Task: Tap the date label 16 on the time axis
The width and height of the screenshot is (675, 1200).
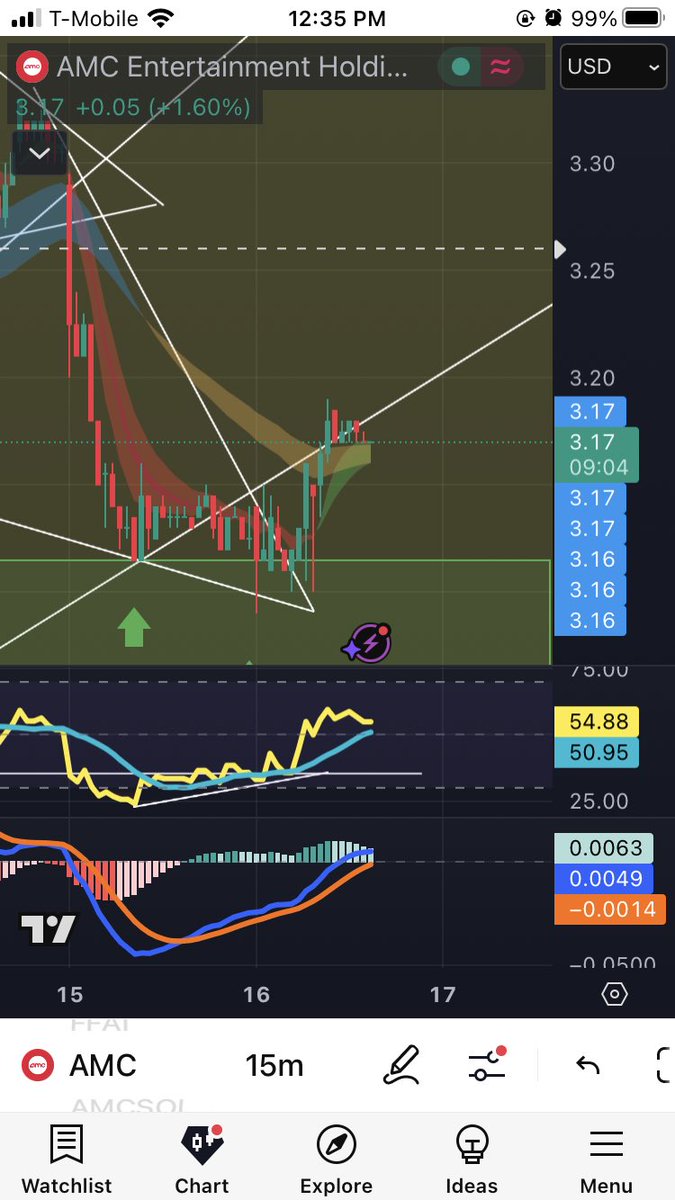Action: (256, 994)
